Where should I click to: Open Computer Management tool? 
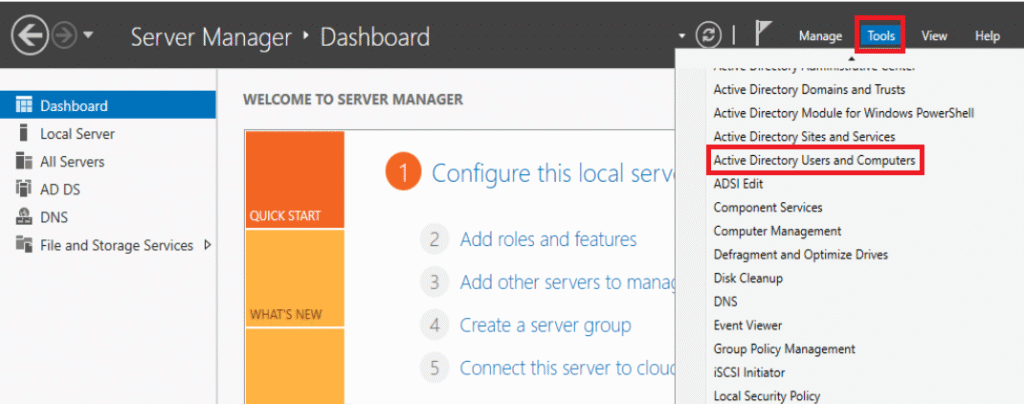pos(777,231)
